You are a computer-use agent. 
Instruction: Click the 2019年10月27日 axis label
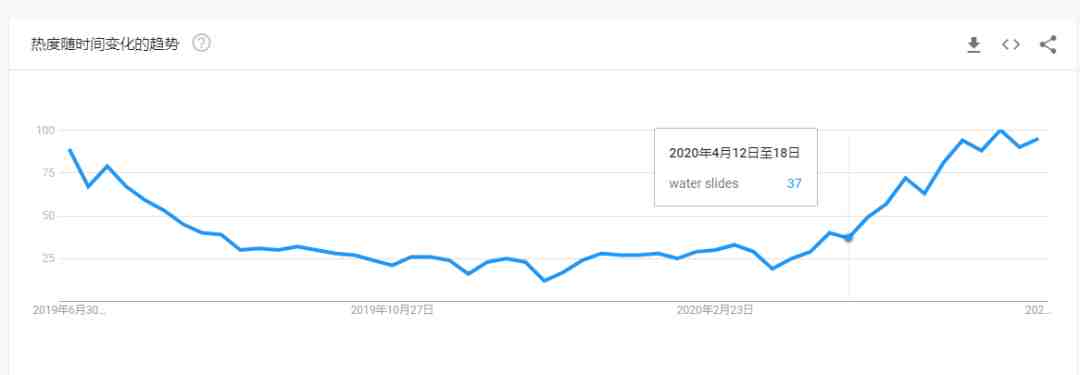[x=392, y=310]
